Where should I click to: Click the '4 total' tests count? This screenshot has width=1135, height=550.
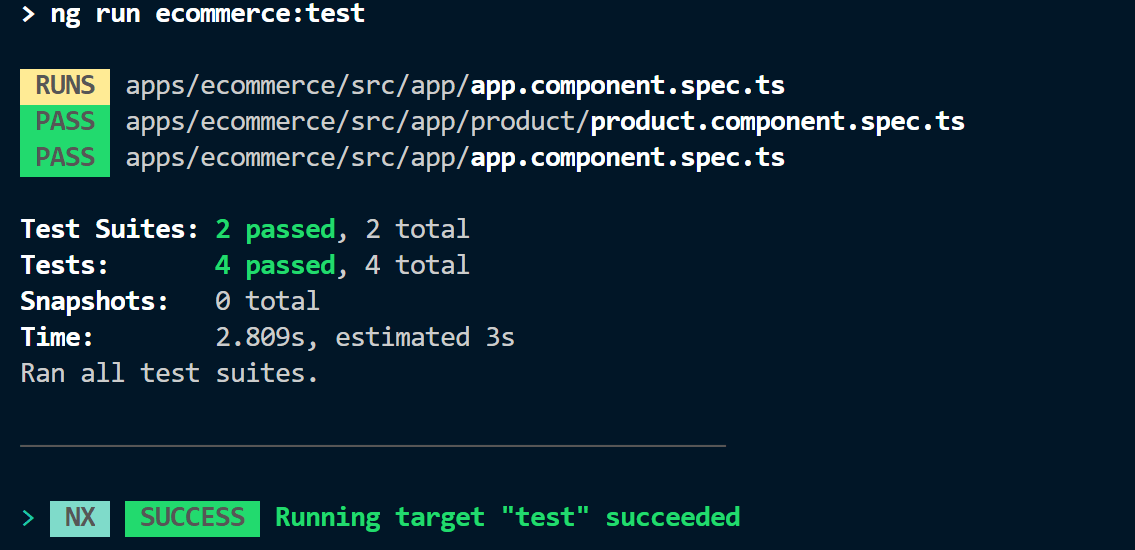tap(417, 265)
